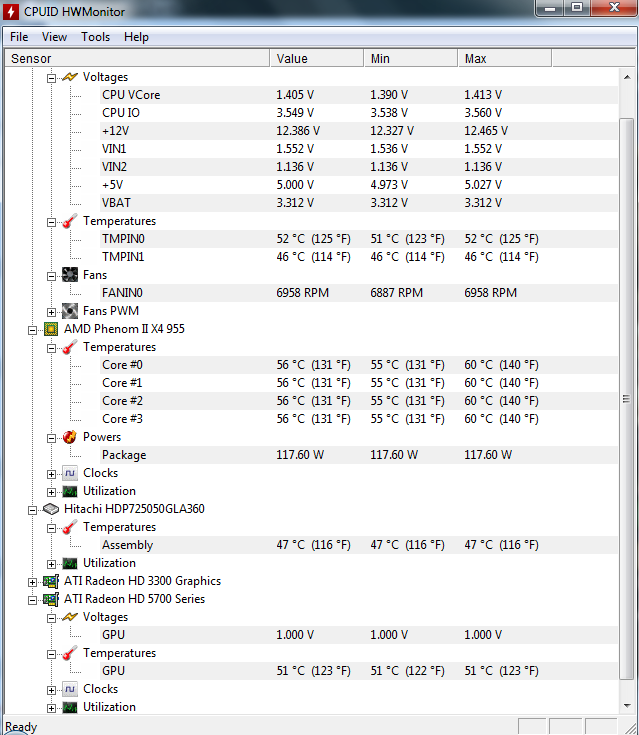
Task: Click the Fans PWM fan icon
Action: click(x=70, y=311)
